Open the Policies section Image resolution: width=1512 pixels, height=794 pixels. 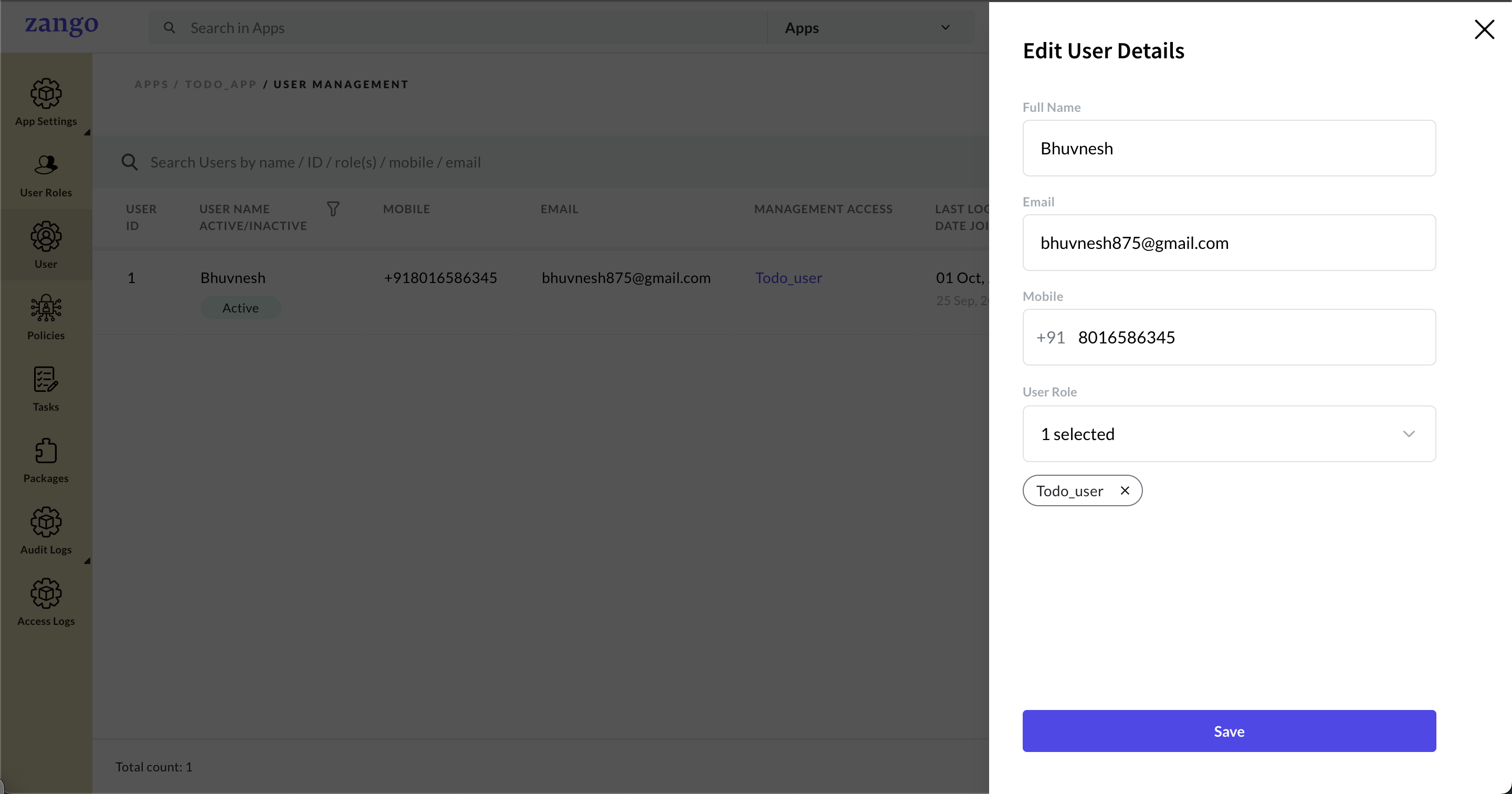tap(46, 317)
